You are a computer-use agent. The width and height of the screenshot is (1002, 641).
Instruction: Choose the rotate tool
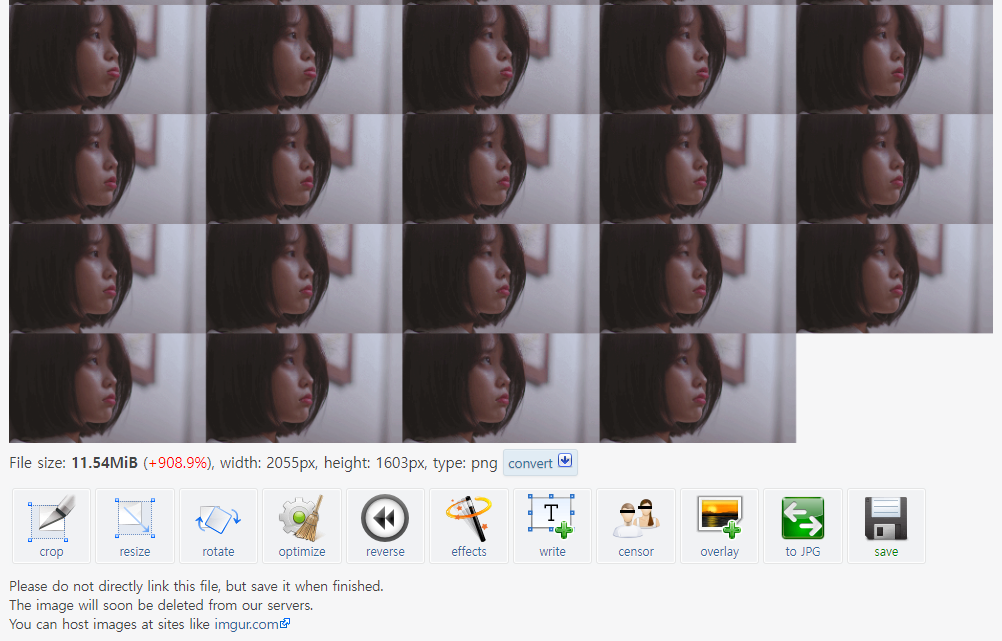coord(219,526)
